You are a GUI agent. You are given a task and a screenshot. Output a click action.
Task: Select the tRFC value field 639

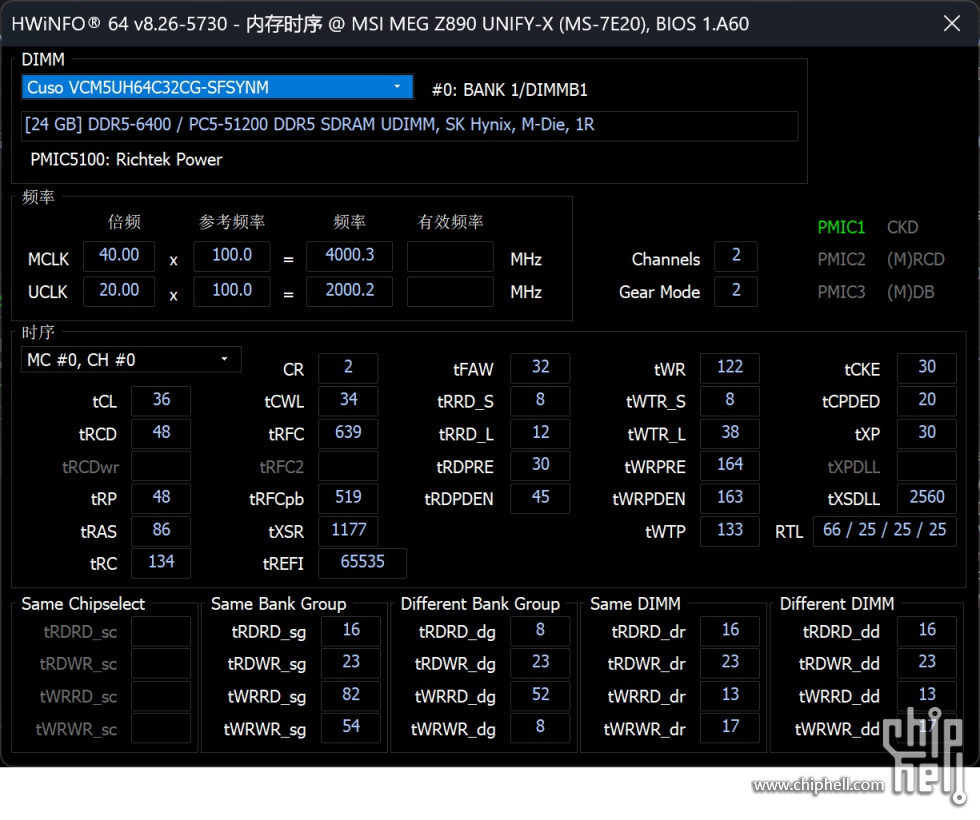pyautogui.click(x=348, y=433)
